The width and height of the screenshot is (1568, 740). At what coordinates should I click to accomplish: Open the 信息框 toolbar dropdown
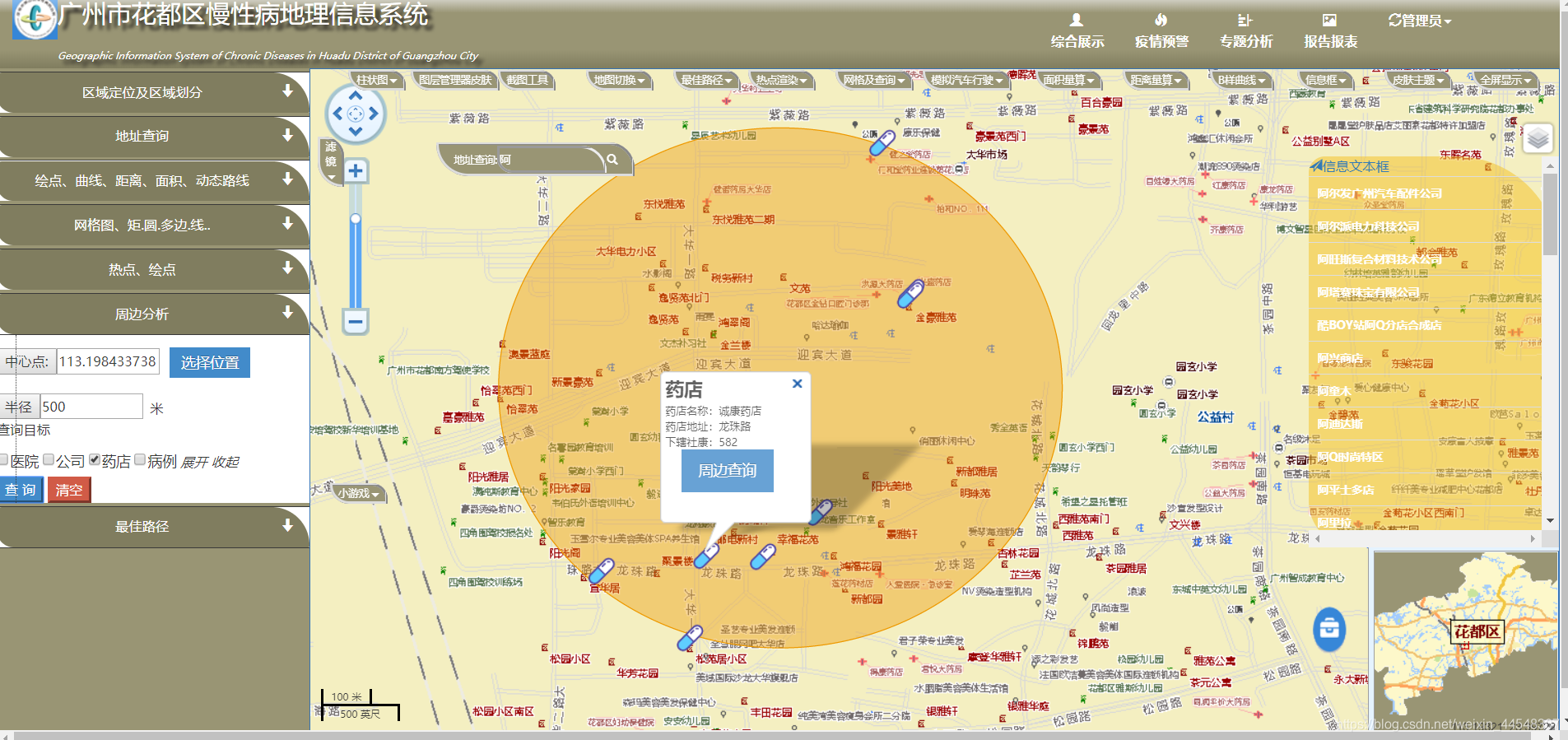pyautogui.click(x=1326, y=80)
